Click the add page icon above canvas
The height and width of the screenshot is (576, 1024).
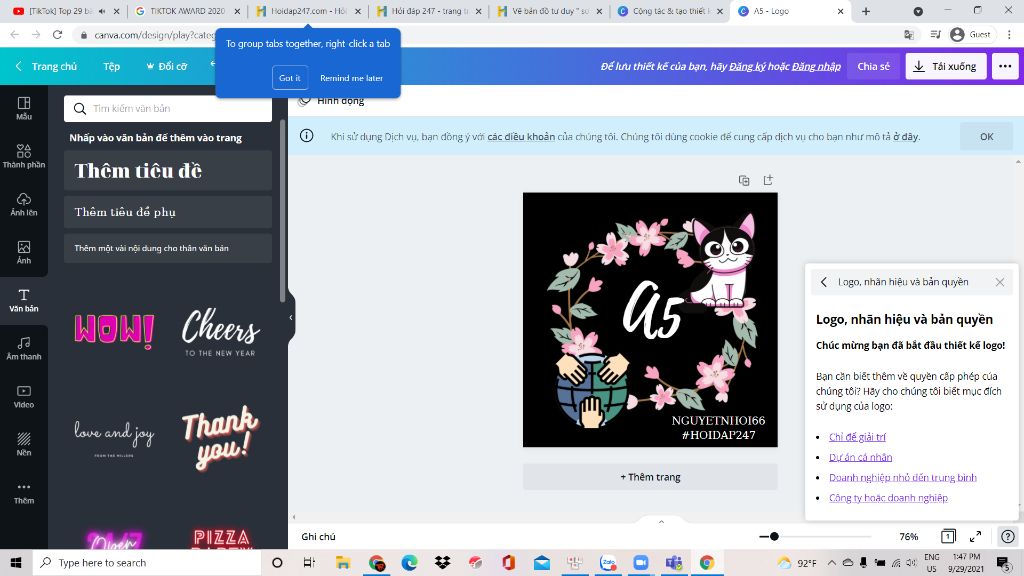(x=768, y=180)
